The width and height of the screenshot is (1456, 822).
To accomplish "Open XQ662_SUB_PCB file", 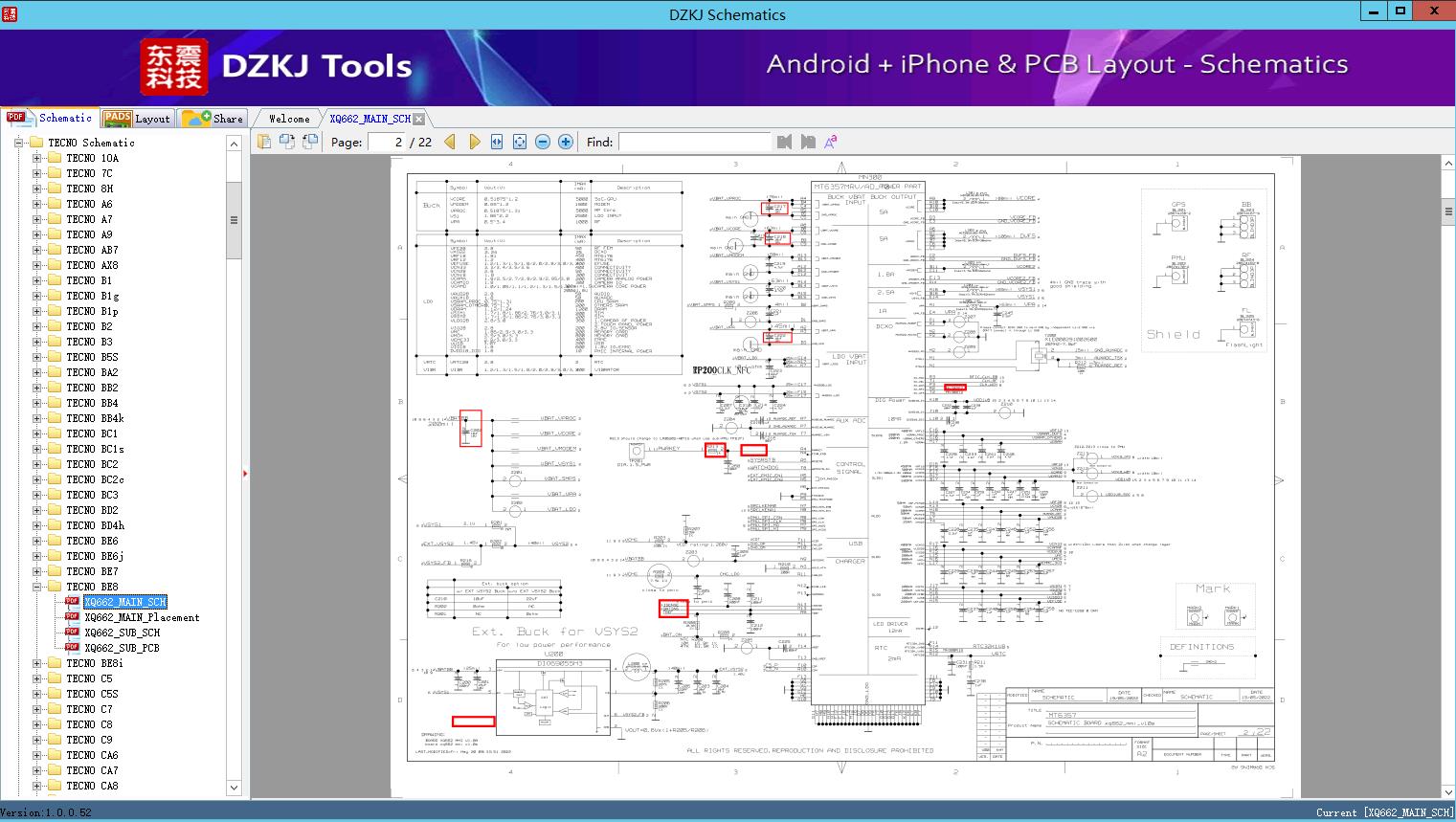I will 122,648.
